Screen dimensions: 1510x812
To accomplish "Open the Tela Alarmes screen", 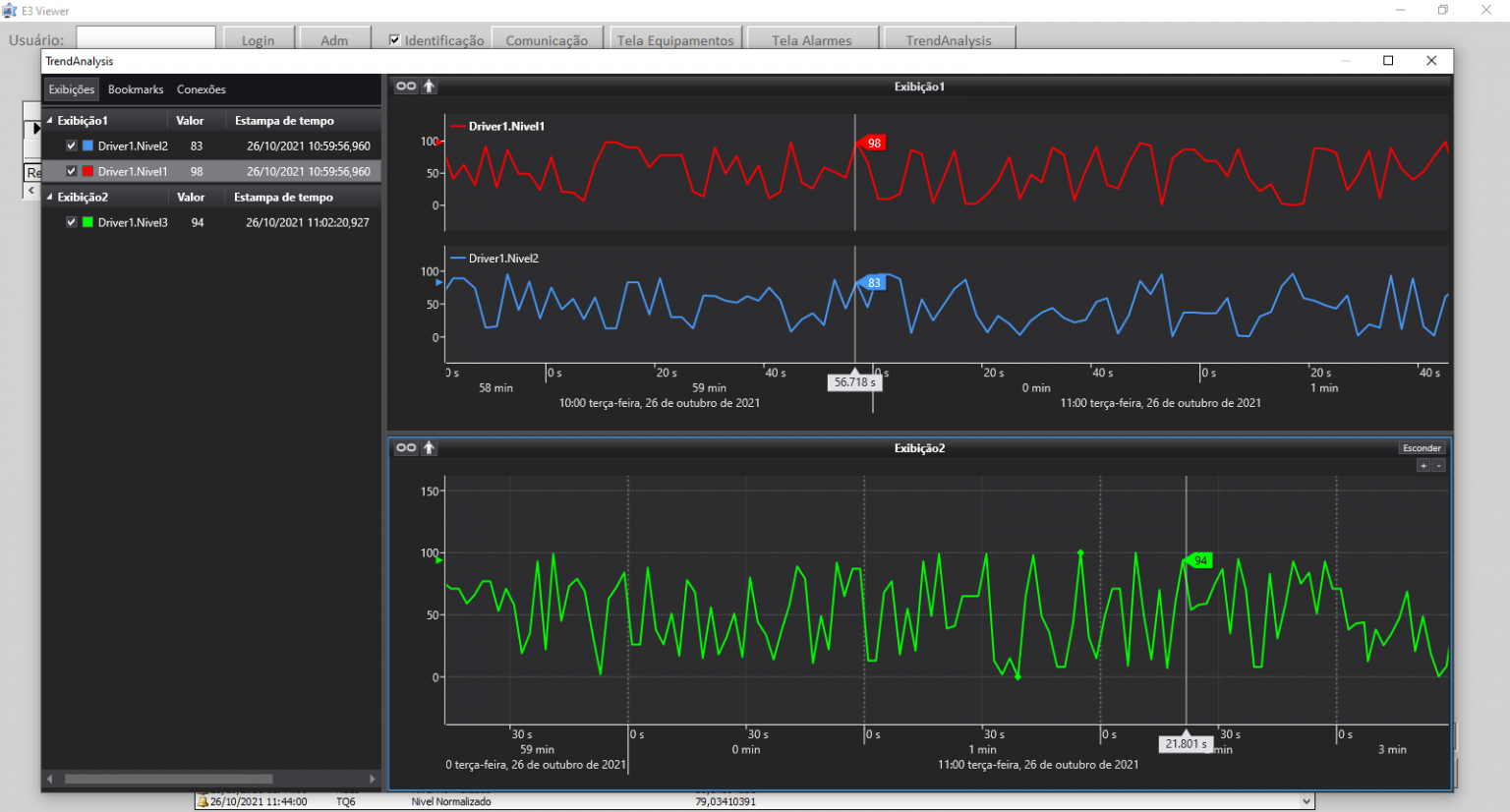I will click(812, 39).
